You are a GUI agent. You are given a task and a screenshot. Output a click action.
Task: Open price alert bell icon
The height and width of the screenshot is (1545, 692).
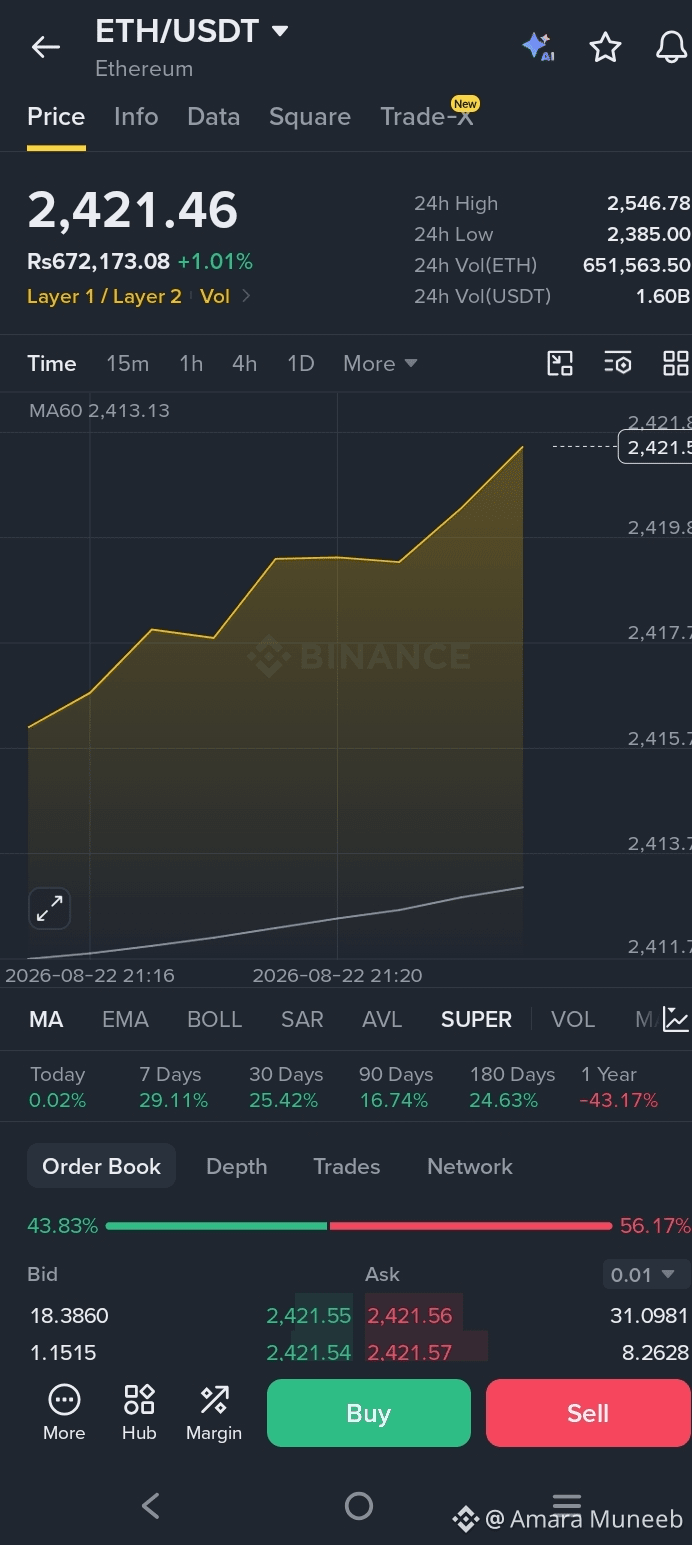(x=672, y=47)
